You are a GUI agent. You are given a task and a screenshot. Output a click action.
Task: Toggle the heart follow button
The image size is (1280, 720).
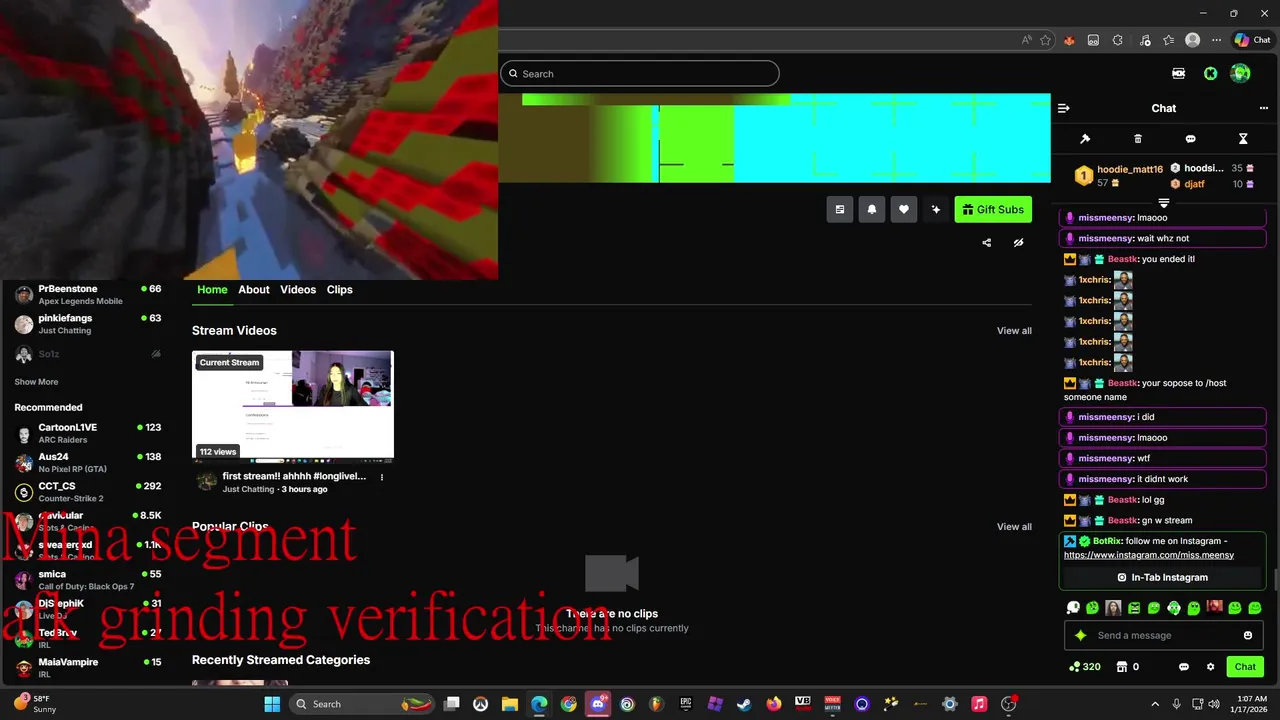903,209
